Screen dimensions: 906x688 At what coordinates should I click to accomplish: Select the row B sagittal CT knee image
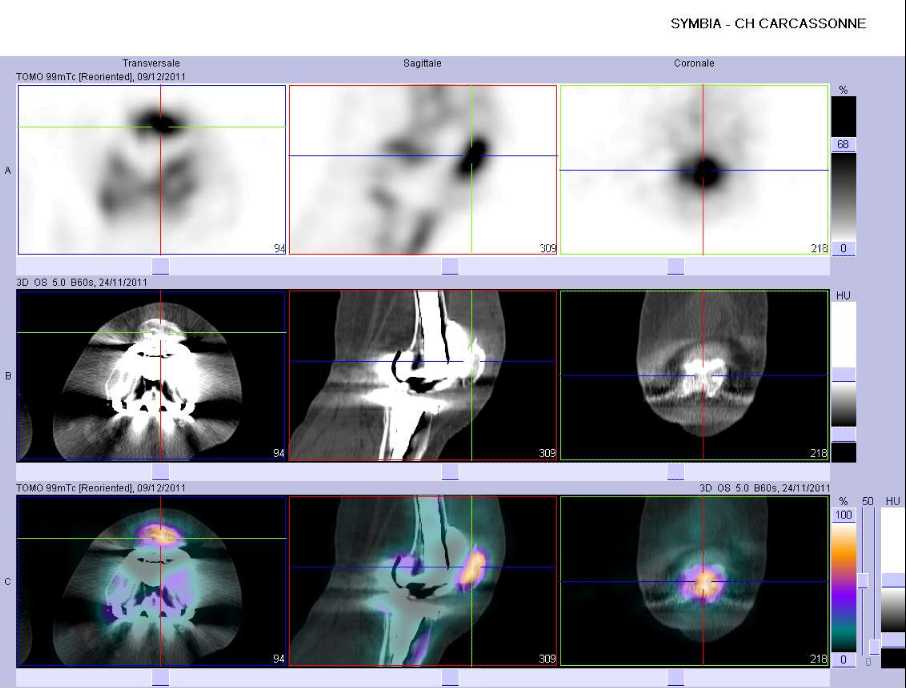[x=423, y=375]
